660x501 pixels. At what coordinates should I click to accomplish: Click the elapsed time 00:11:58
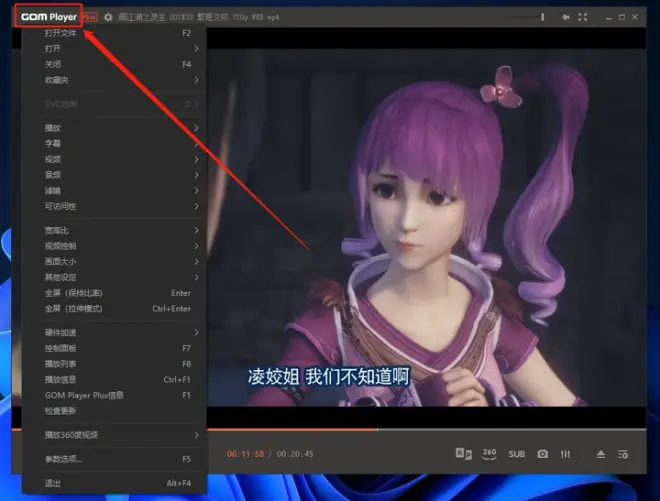pyautogui.click(x=245, y=454)
